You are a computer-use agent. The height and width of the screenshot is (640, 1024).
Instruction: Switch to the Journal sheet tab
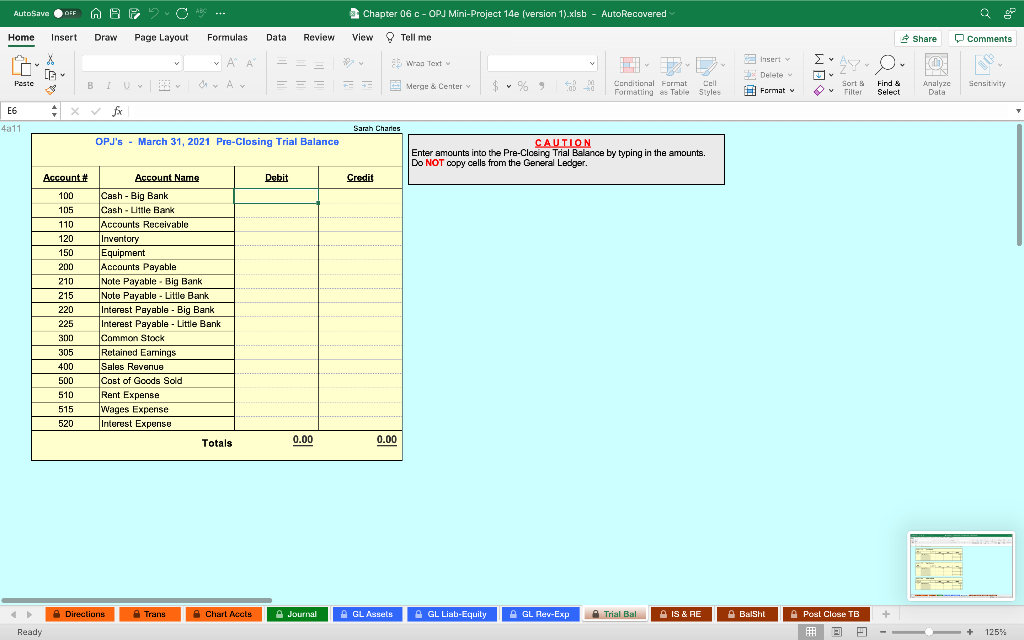pos(296,614)
